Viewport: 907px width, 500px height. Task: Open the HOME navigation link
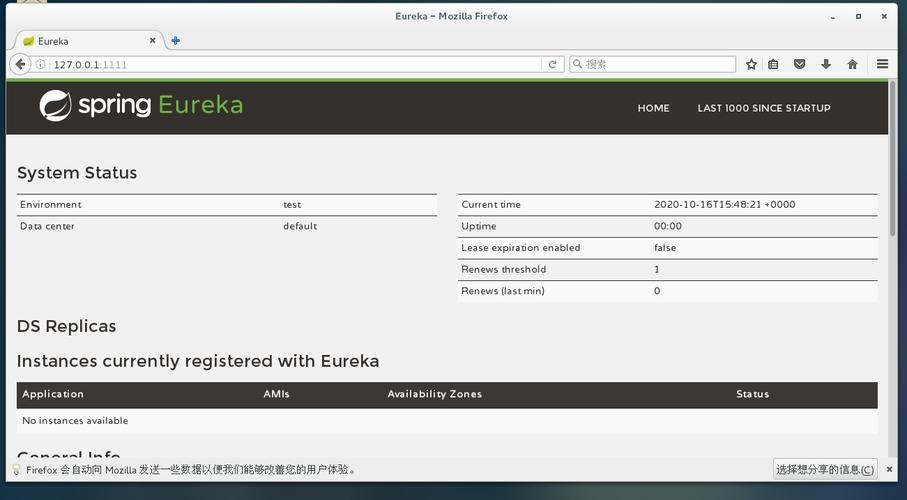[x=654, y=108]
